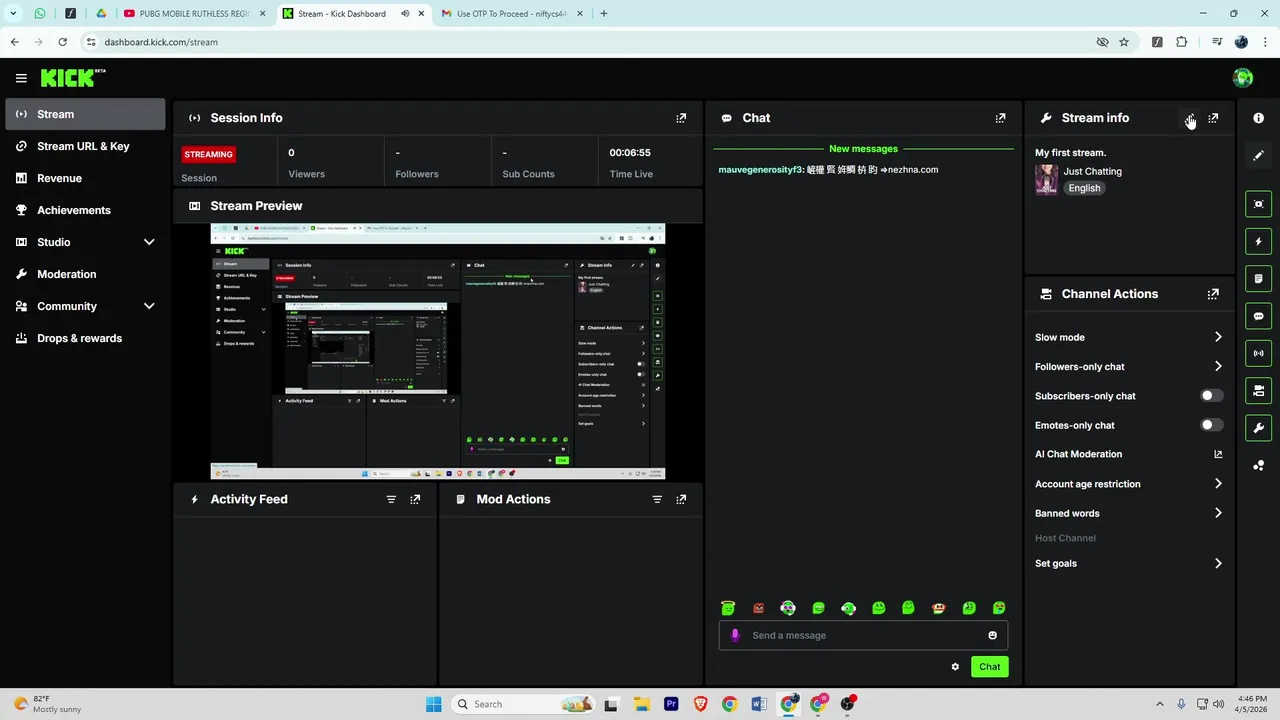The height and width of the screenshot is (720, 1280).
Task: Toggle the Chat bubble widget icon in sidebar
Action: tap(1258, 316)
